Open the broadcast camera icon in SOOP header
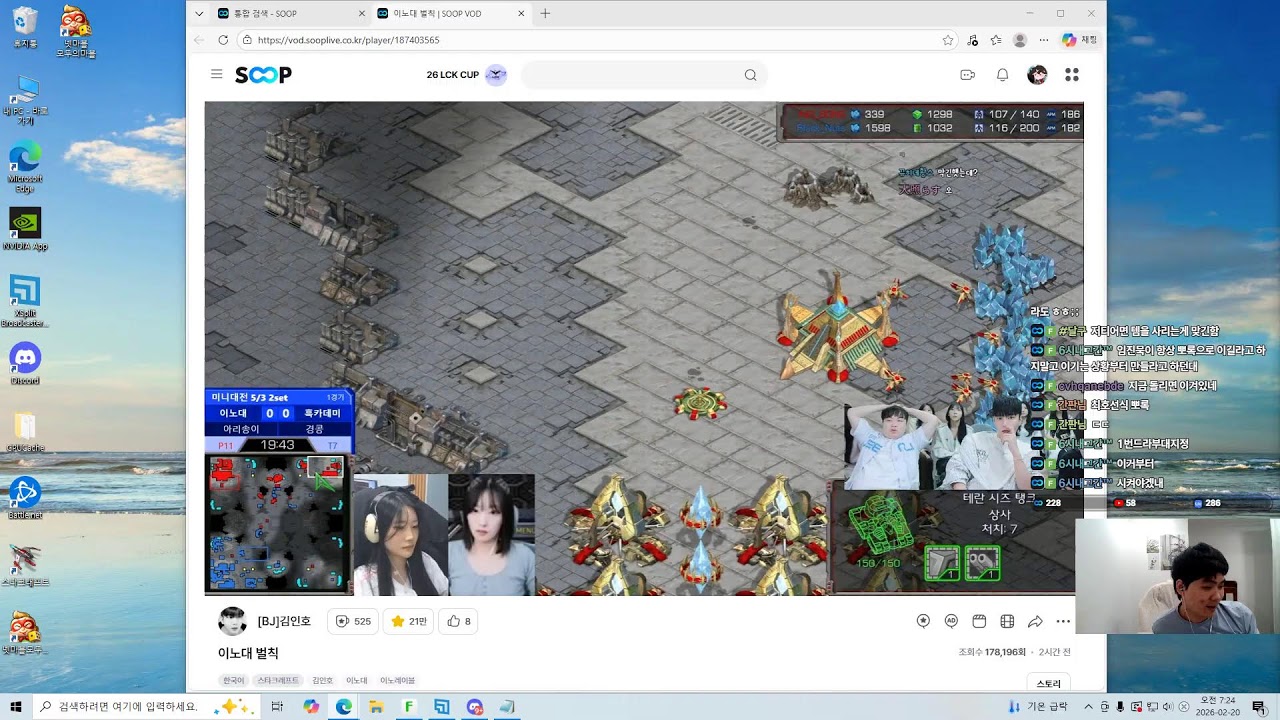 pyautogui.click(x=967, y=75)
